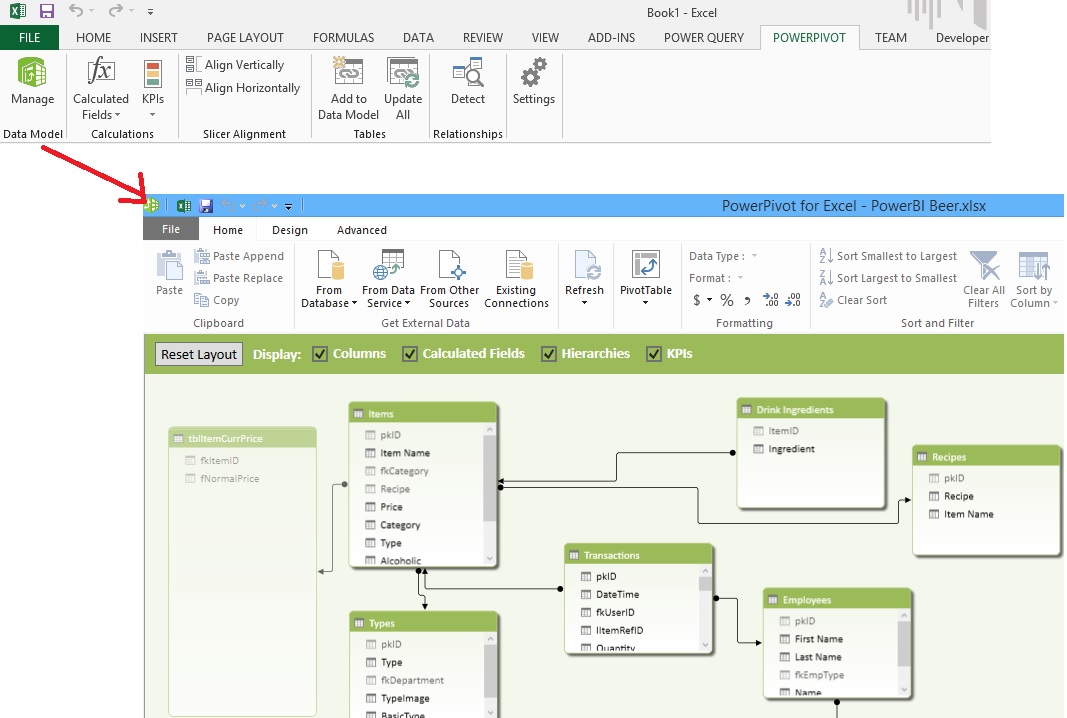Image resolution: width=1067 pixels, height=718 pixels.
Task: Click the Add to Data Model icon
Action: click(x=348, y=74)
